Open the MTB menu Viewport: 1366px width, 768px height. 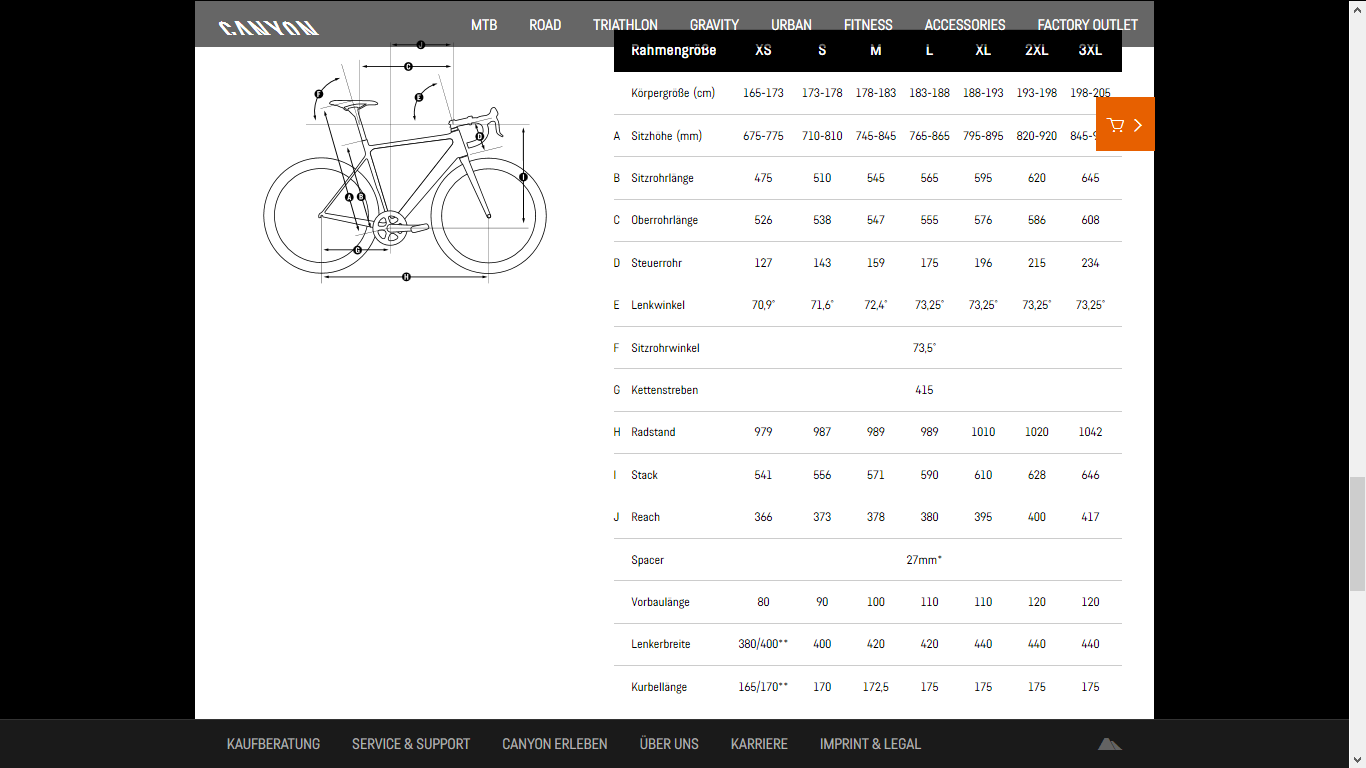484,25
